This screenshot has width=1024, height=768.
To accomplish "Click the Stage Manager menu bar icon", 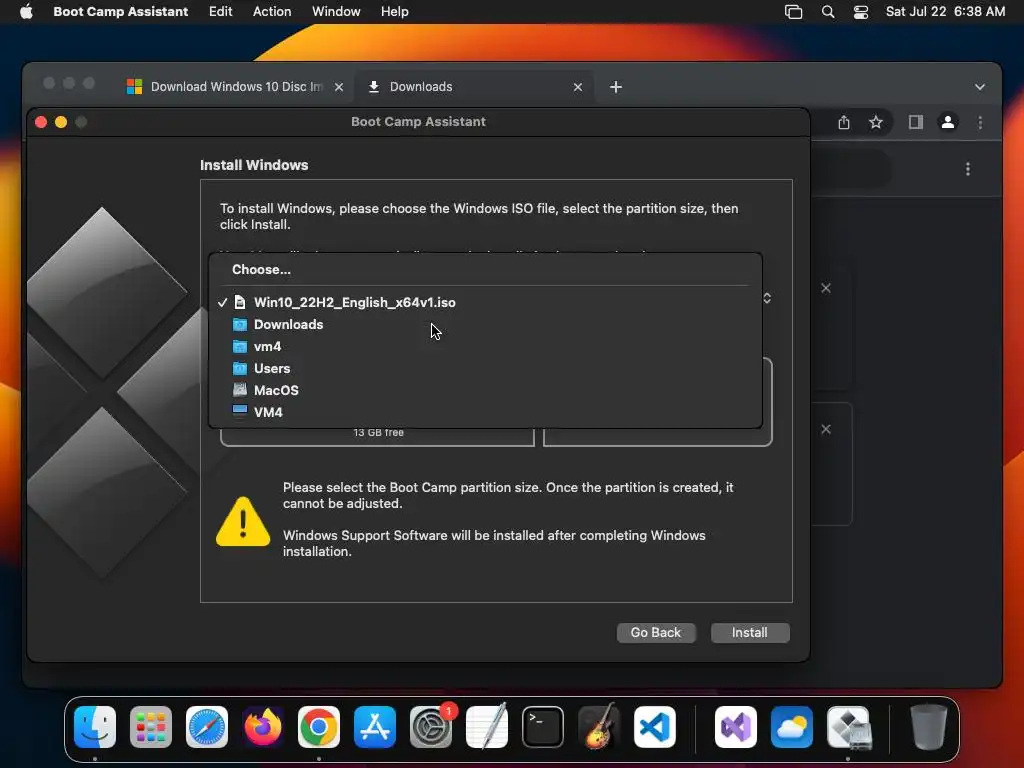I will point(793,12).
